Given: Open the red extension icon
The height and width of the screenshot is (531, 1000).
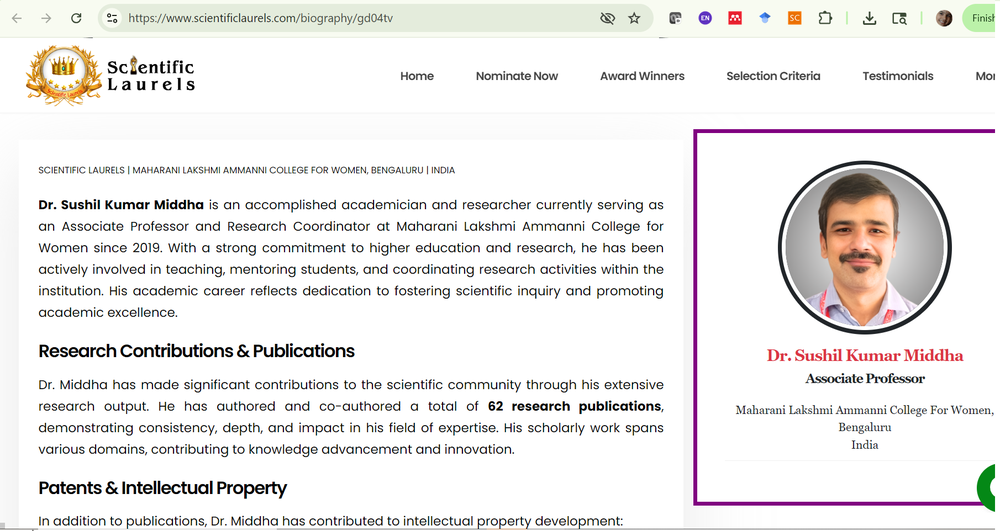Looking at the screenshot, I should pyautogui.click(x=735, y=18).
